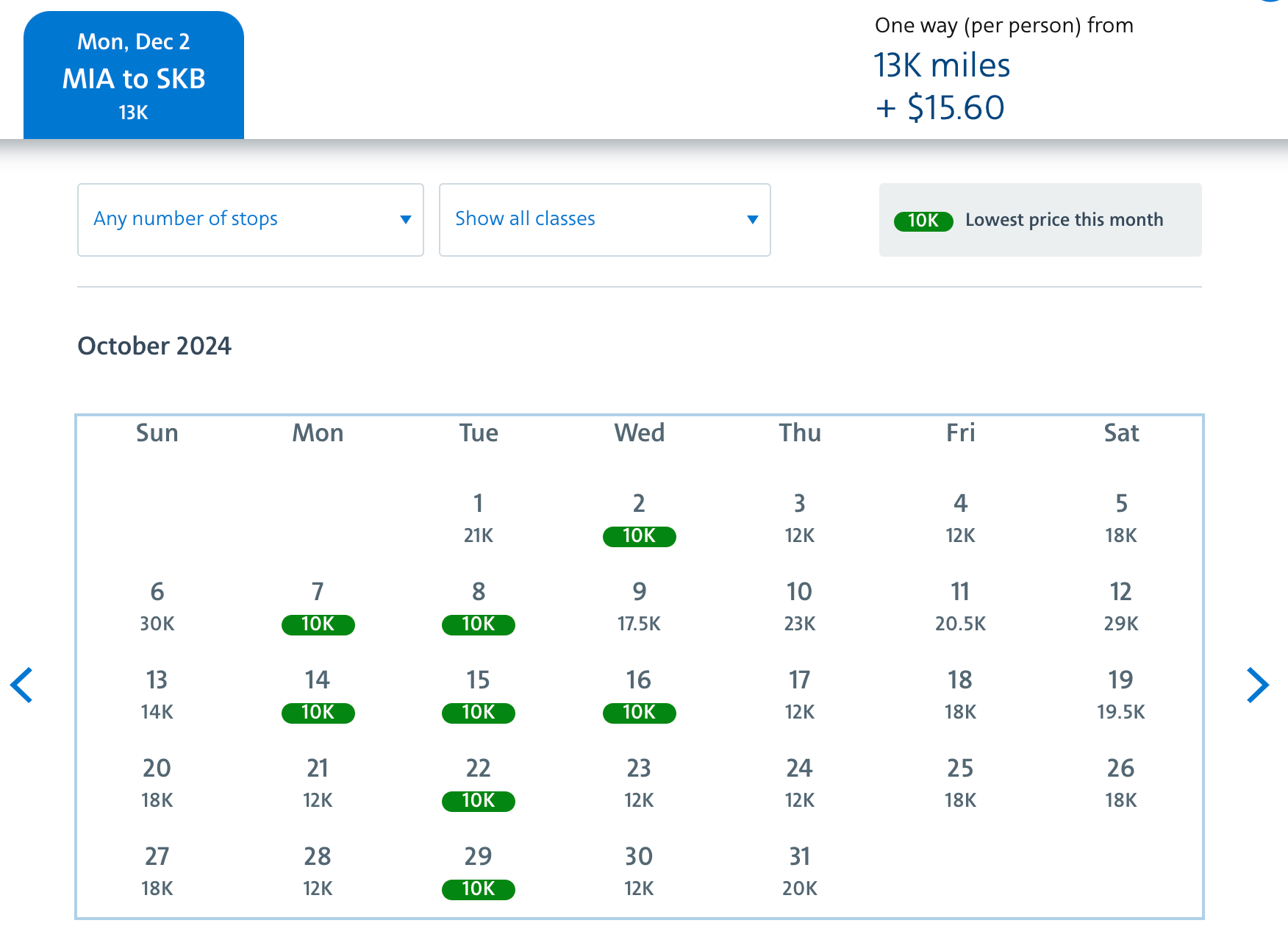Click the 10K Lowest price this month legend
The width and height of the screenshot is (1288, 937).
(x=1040, y=220)
